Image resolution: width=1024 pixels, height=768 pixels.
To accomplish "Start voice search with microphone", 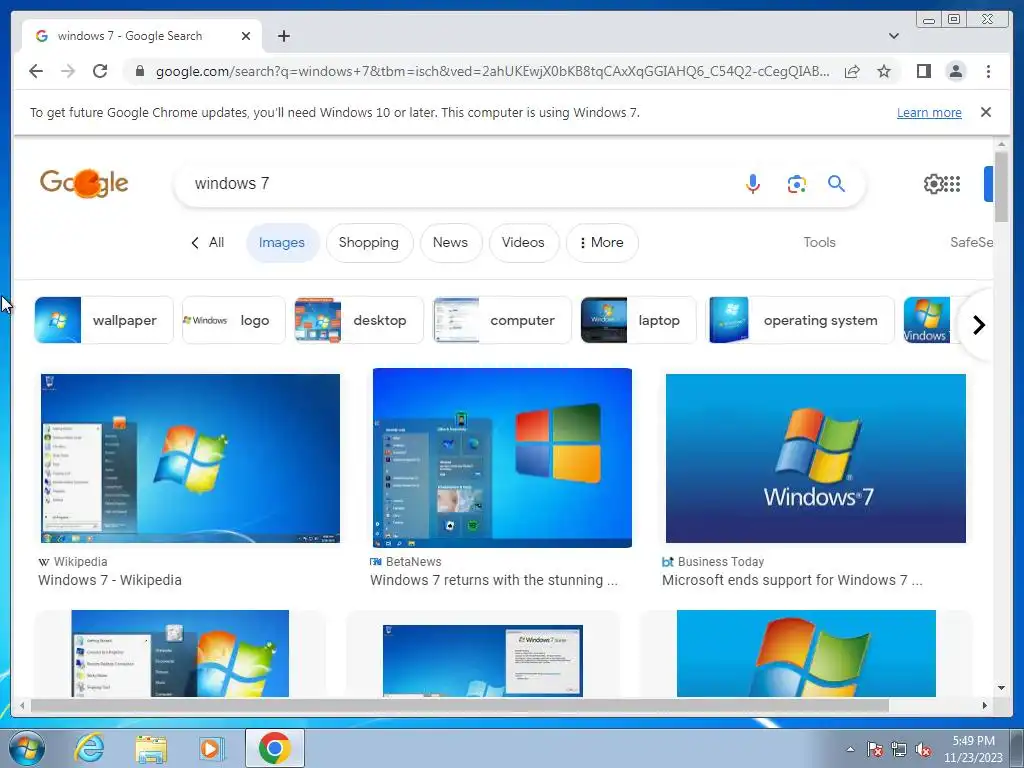I will click(753, 184).
